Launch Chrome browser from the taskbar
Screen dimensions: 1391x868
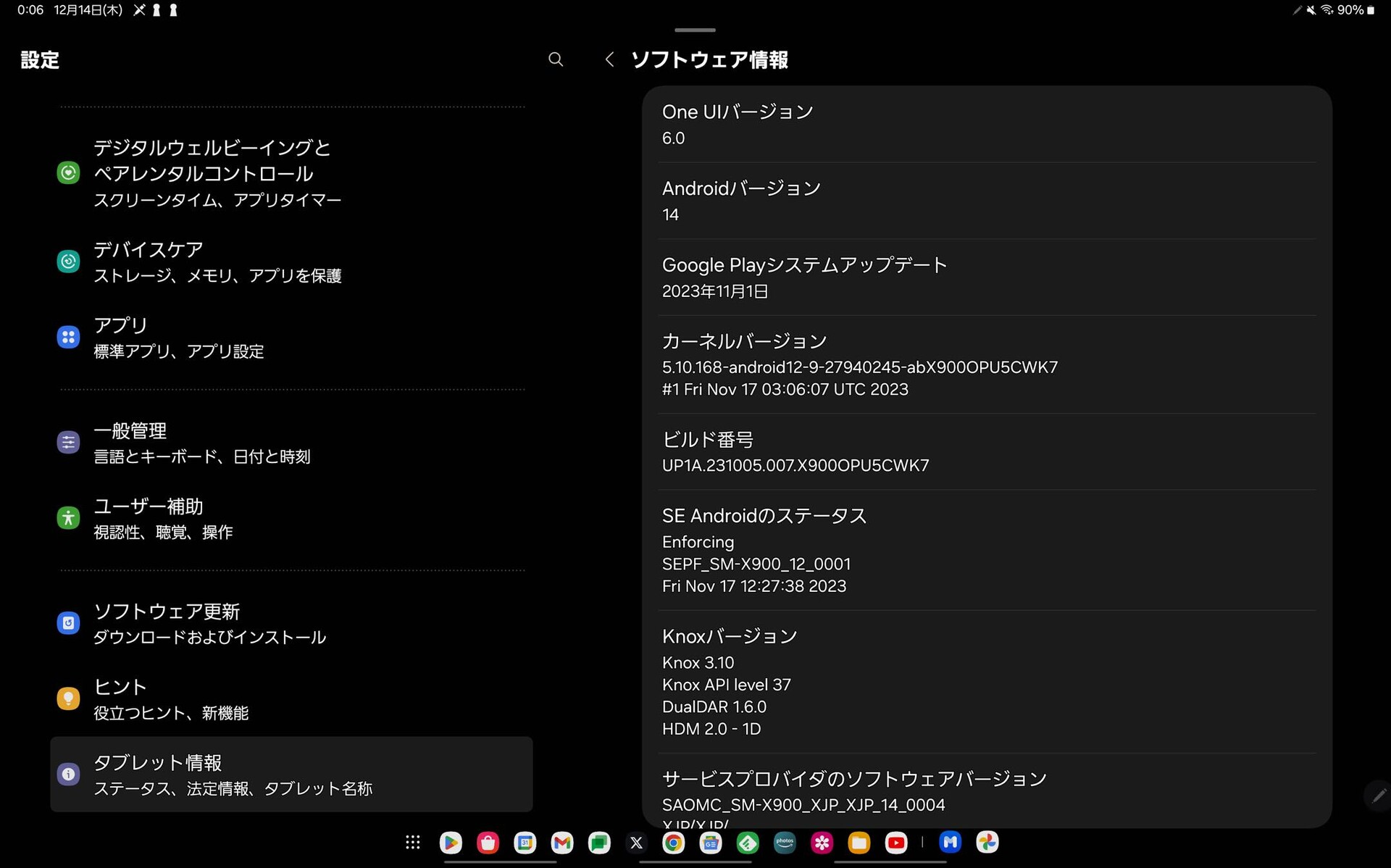coord(674,842)
